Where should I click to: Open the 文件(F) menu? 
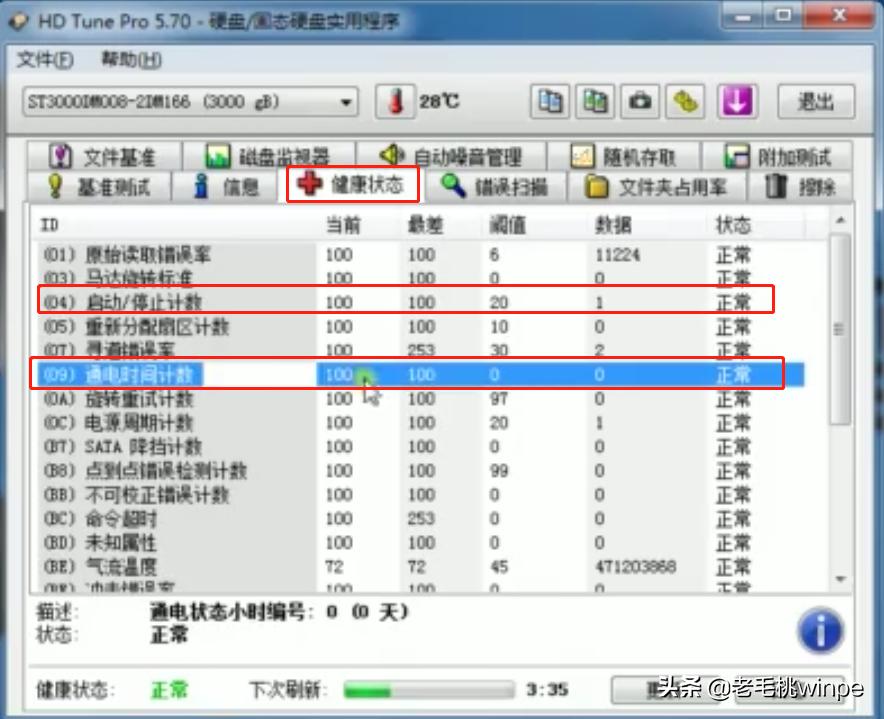pyautogui.click(x=45, y=60)
